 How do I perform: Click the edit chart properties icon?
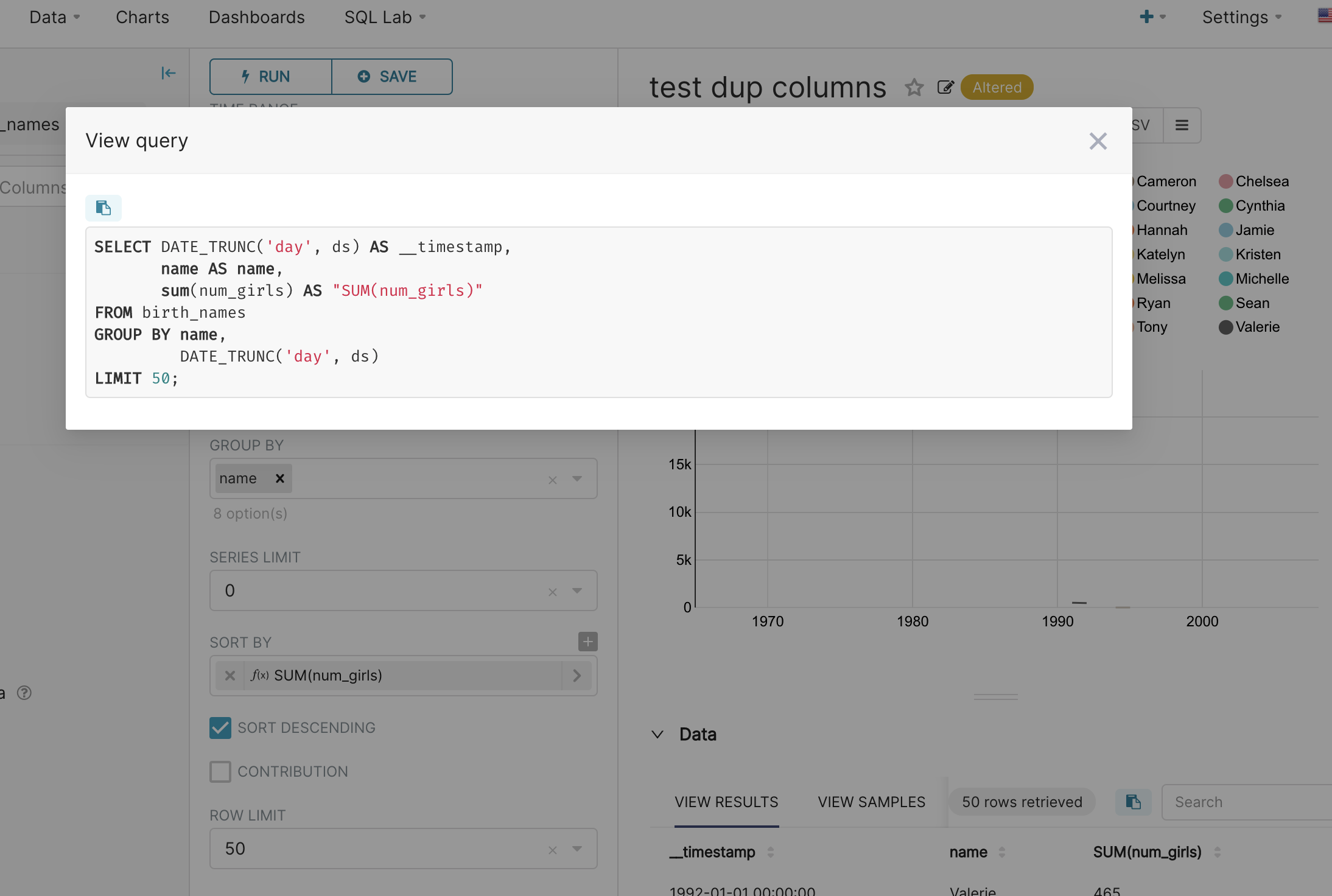(945, 88)
